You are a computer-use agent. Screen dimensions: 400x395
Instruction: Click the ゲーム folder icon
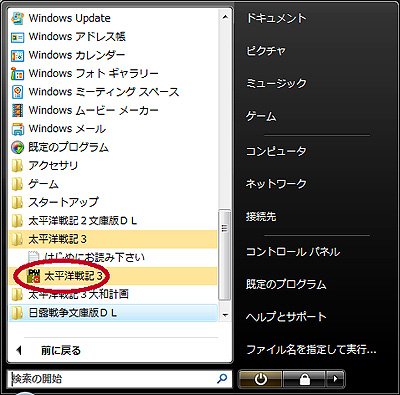pos(17,184)
